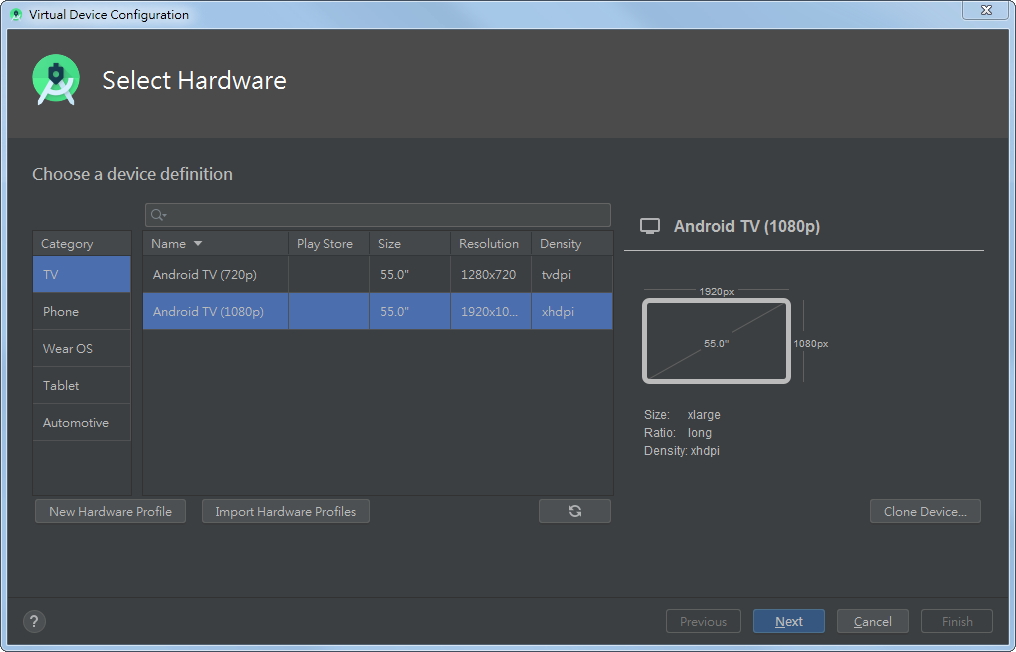This screenshot has height=652, width=1016.
Task: Click the device search input field
Action: pyautogui.click(x=378, y=215)
